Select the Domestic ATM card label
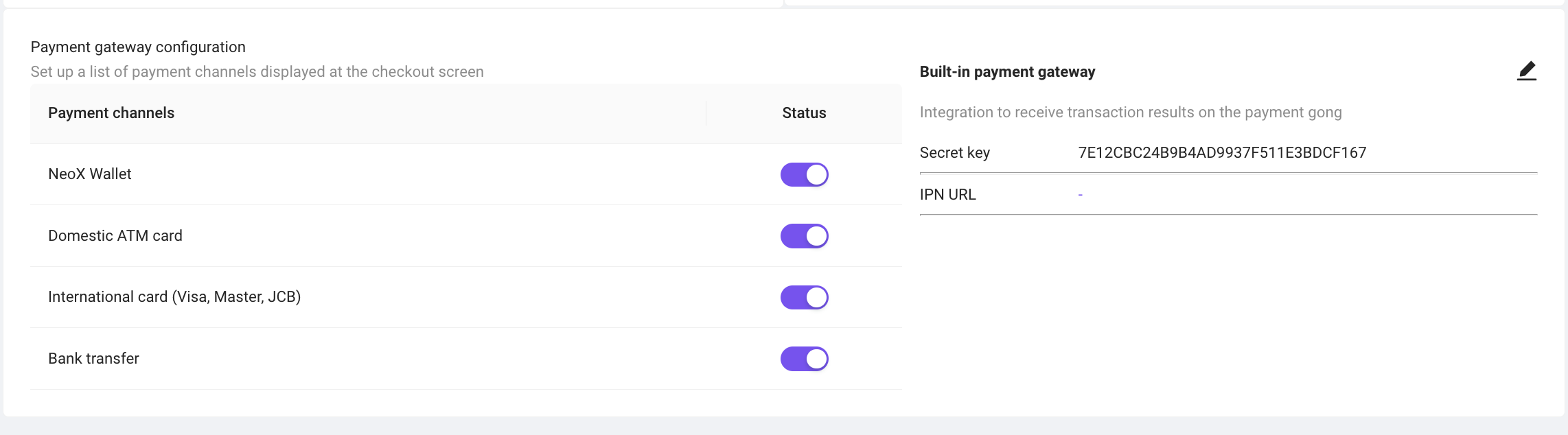 click(x=115, y=236)
